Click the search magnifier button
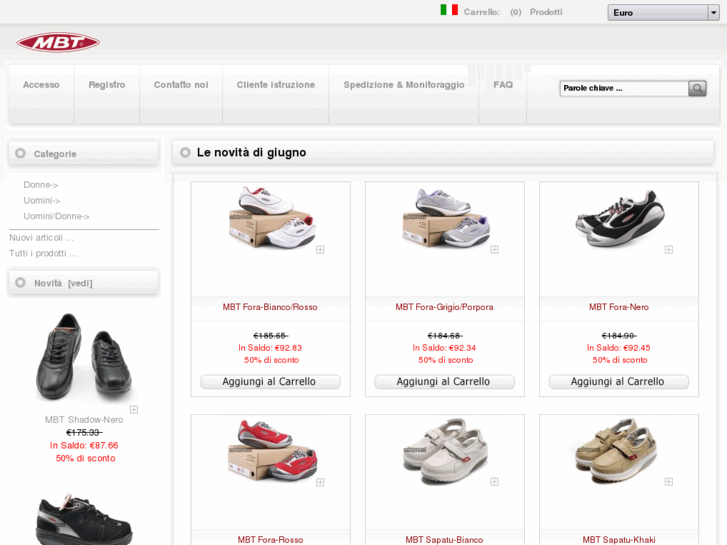The image size is (727, 545). [x=697, y=88]
